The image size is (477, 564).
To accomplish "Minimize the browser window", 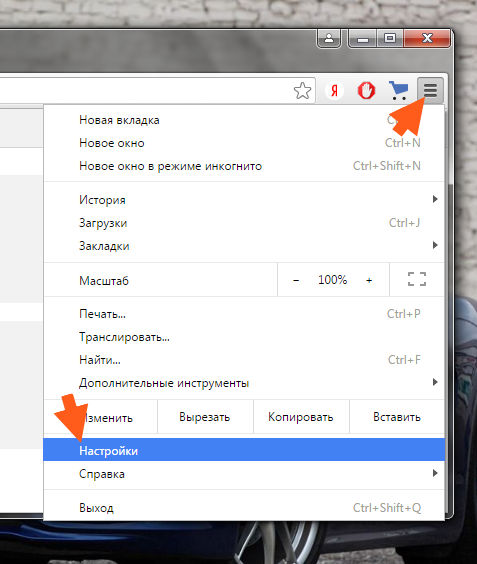I will pyautogui.click(x=363, y=38).
